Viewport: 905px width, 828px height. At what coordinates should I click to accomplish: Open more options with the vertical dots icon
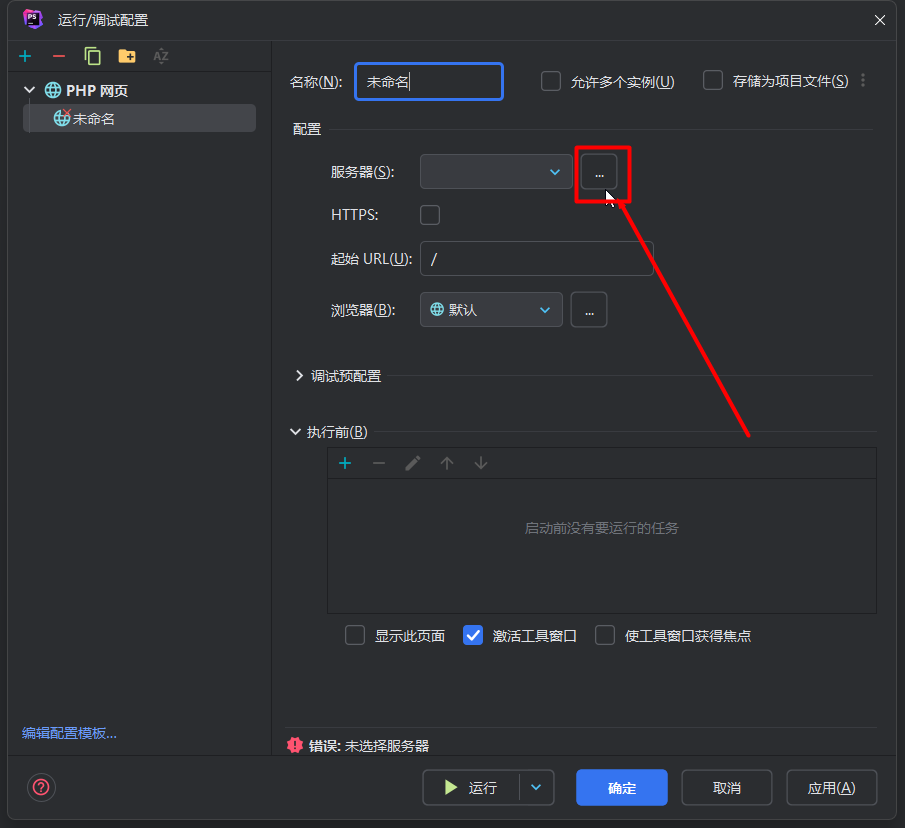[862, 80]
